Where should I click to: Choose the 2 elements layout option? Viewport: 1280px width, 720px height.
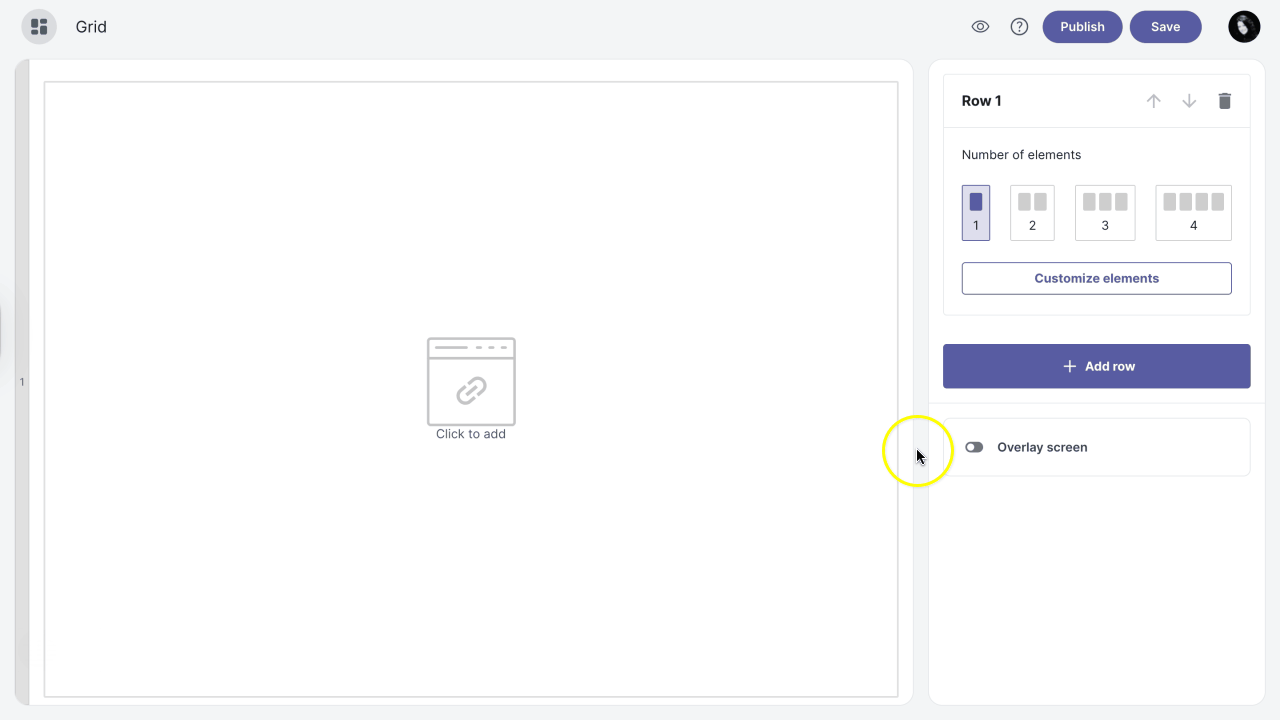1032,212
